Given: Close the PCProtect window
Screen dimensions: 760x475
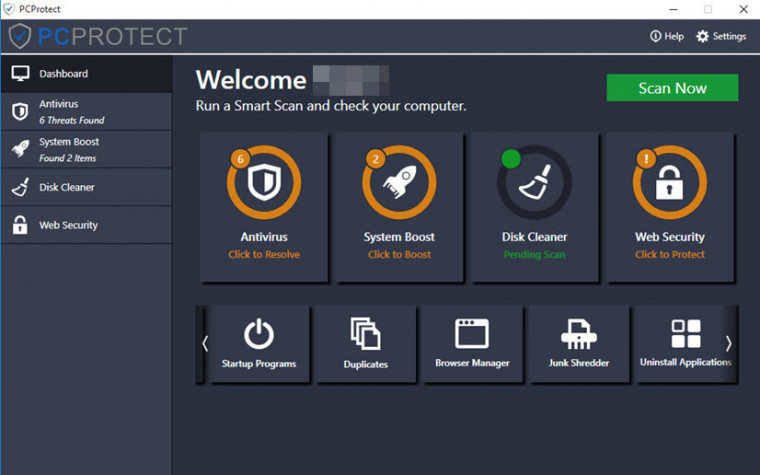Looking at the screenshot, I should [744, 9].
